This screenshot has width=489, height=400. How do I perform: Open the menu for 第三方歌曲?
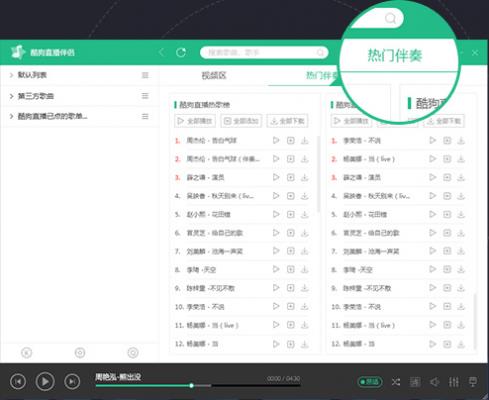click(145, 96)
